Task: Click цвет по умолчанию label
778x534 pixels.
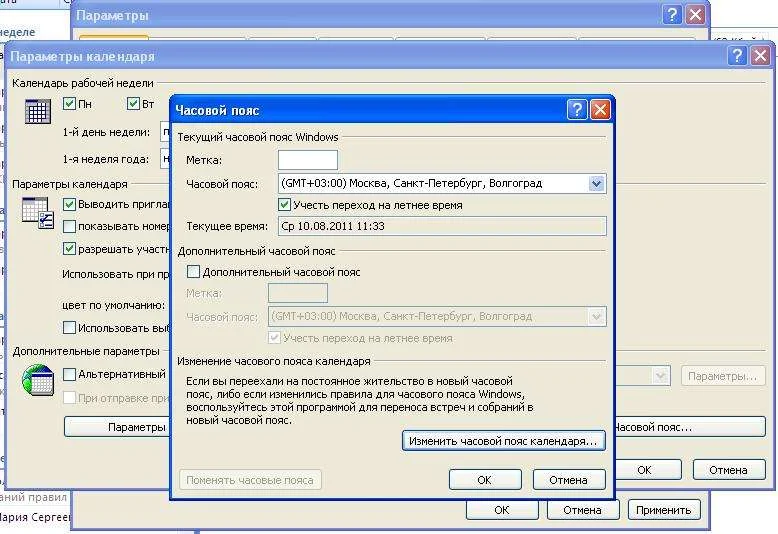Action: 114,305
